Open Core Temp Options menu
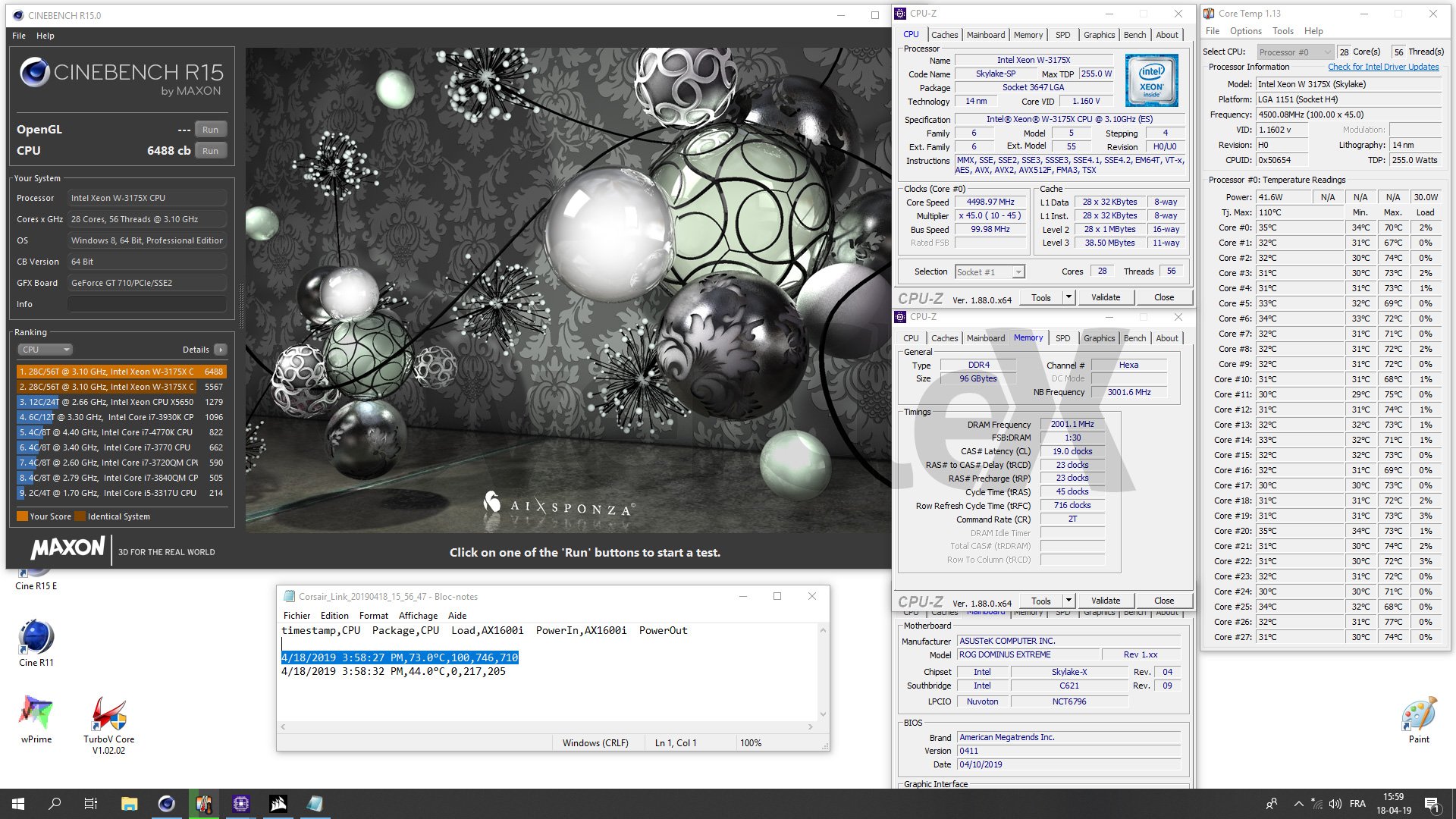This screenshot has width=1456, height=819. (x=1246, y=31)
